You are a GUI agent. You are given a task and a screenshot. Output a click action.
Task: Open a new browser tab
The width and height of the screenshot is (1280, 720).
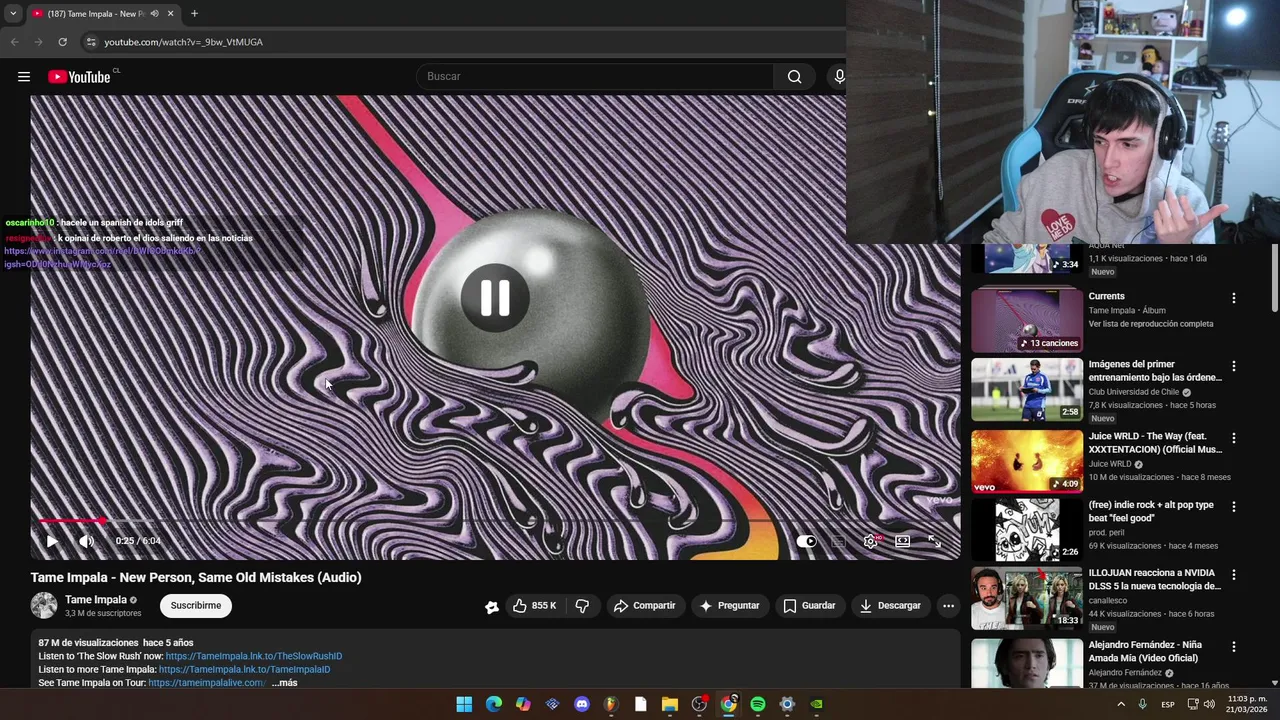[x=194, y=14]
